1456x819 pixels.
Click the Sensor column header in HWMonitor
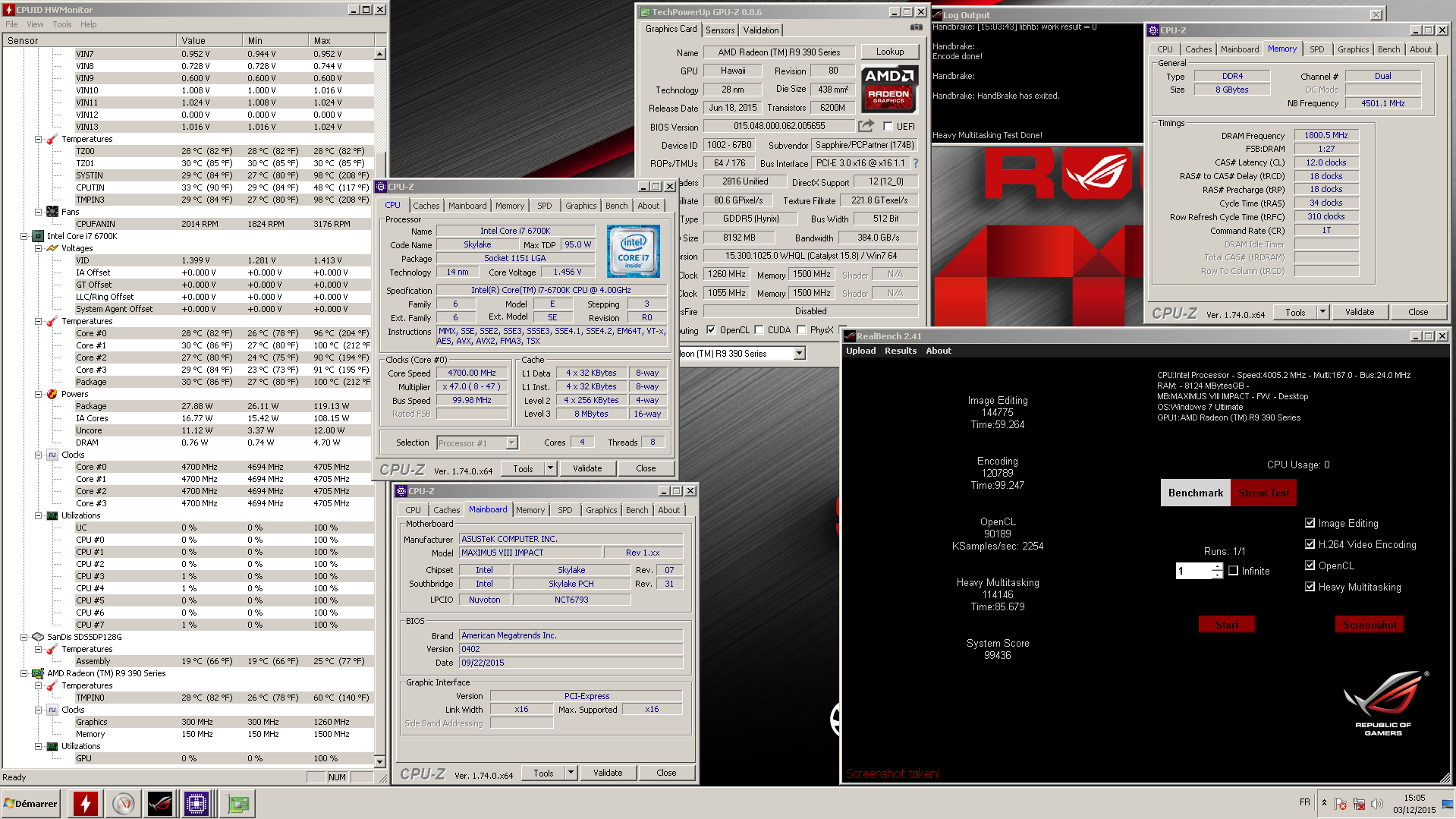[90, 40]
